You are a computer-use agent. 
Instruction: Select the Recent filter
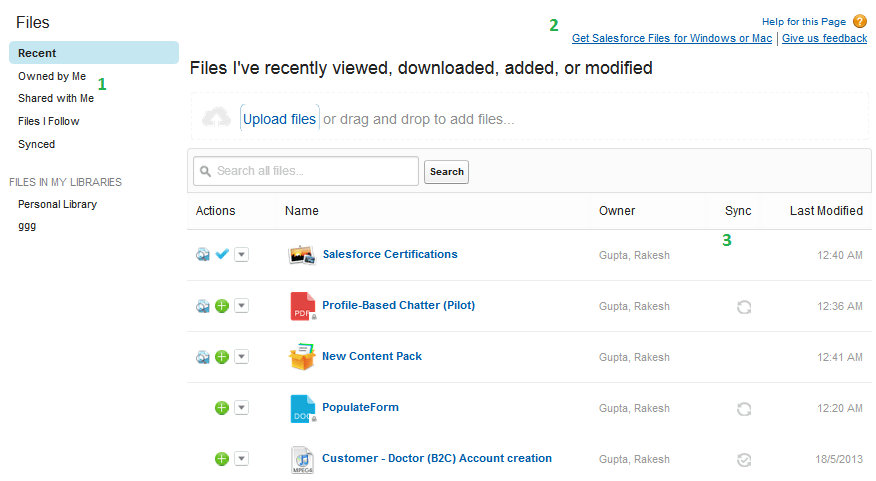click(94, 53)
